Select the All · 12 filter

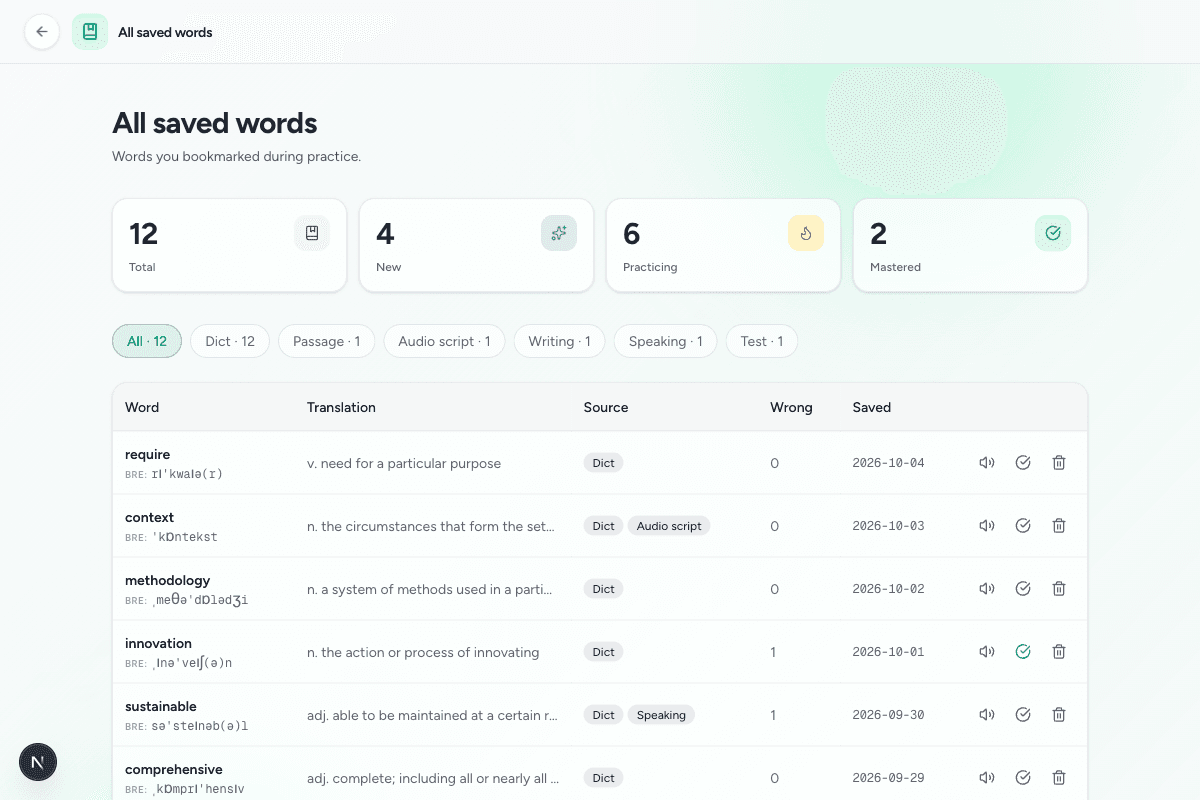(147, 341)
